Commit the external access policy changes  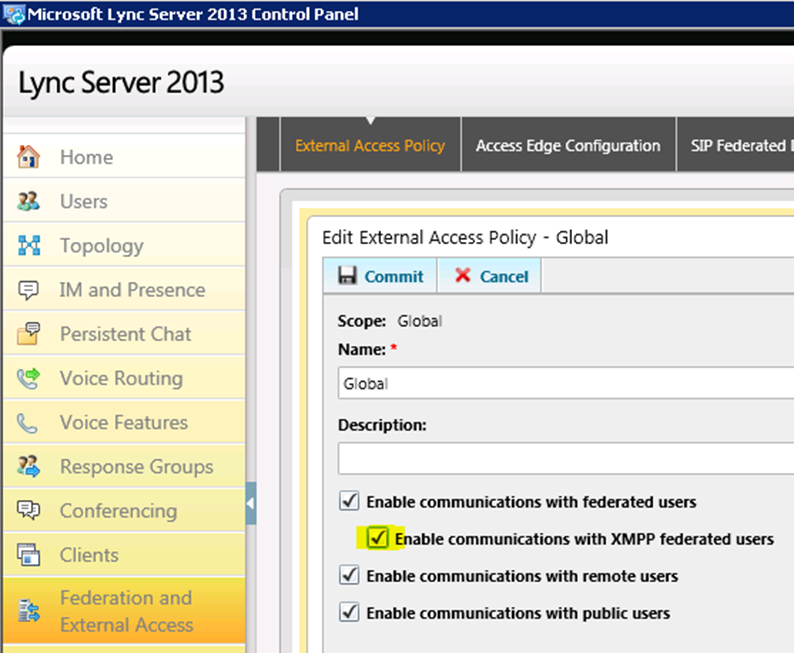(x=380, y=276)
